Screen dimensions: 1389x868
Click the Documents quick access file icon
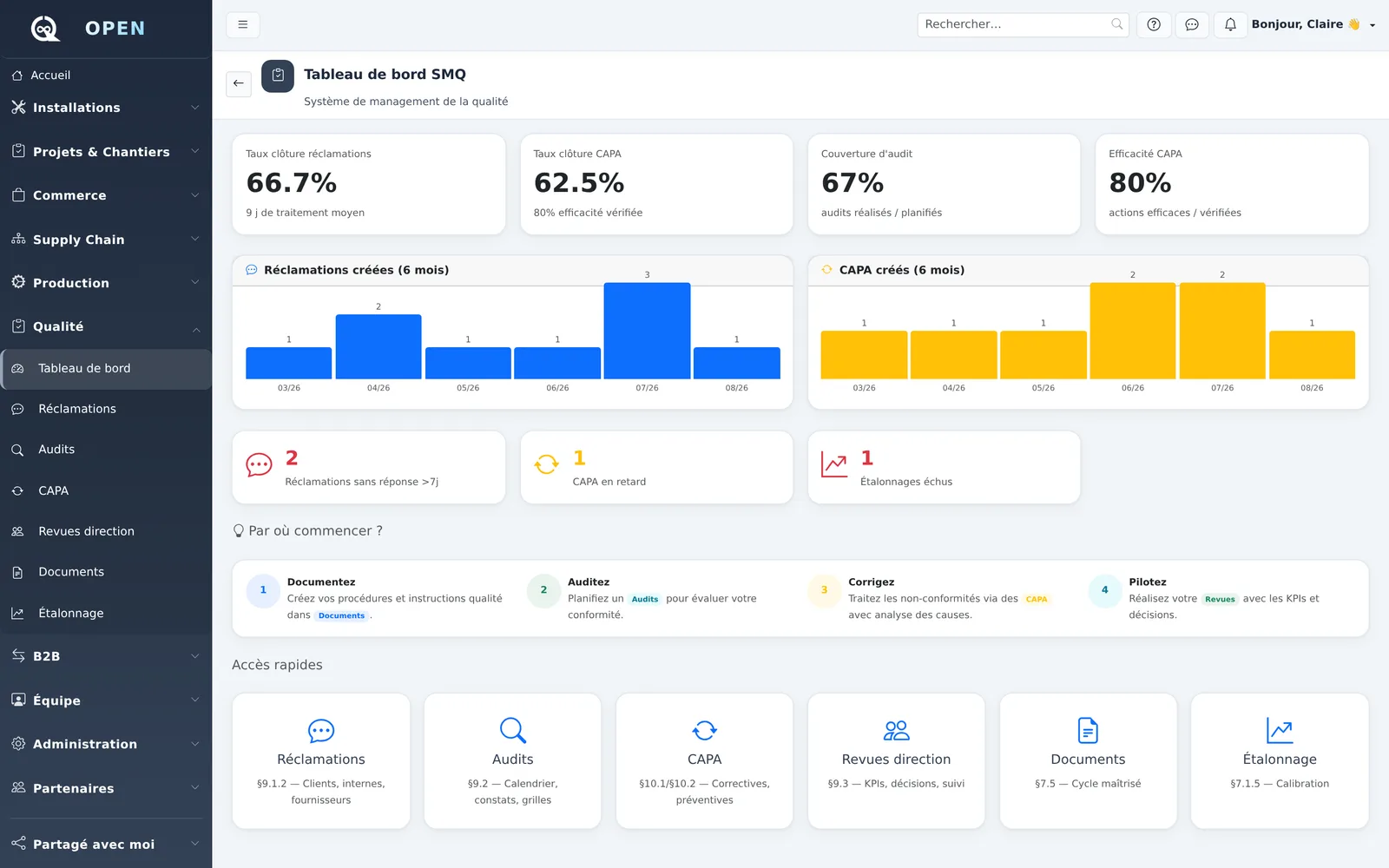click(x=1088, y=730)
